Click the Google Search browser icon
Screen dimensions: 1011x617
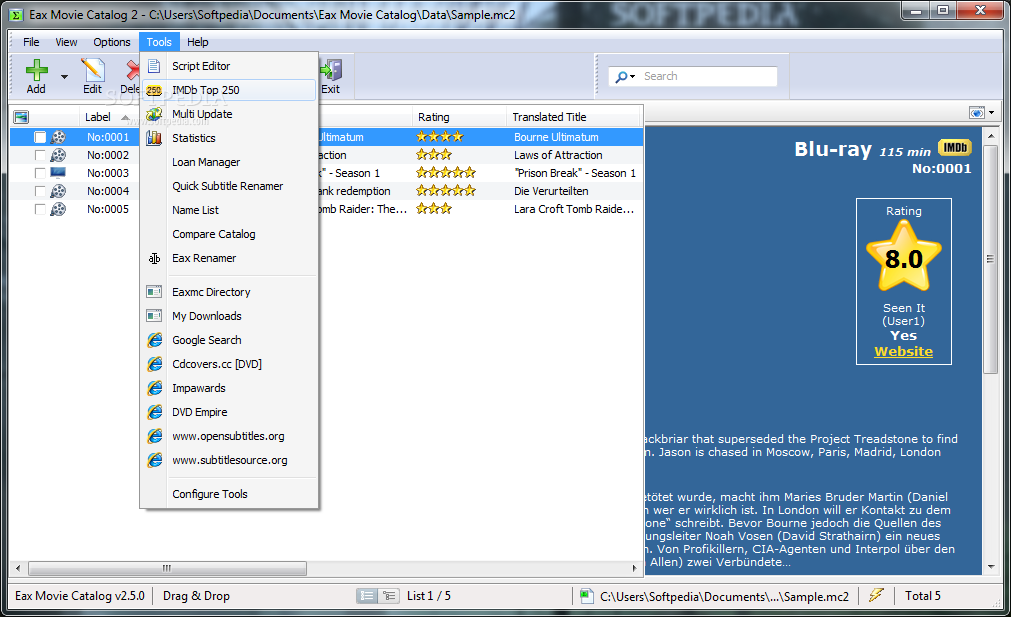(155, 340)
